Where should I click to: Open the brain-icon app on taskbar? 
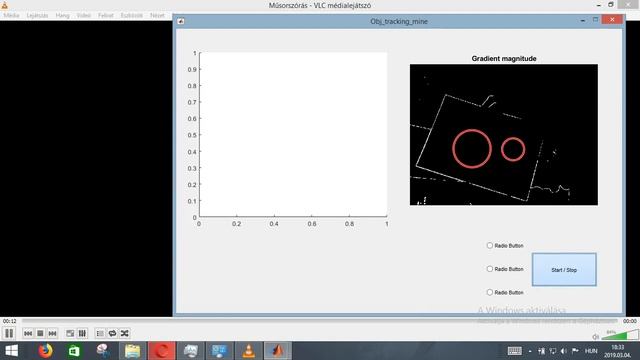pyautogui.click(x=103, y=351)
